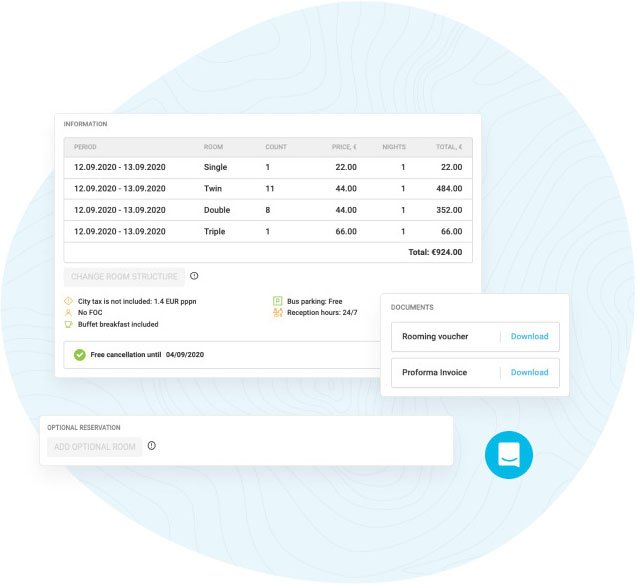Download the Rooming voucher
This screenshot has width=637, height=585.
tap(529, 336)
